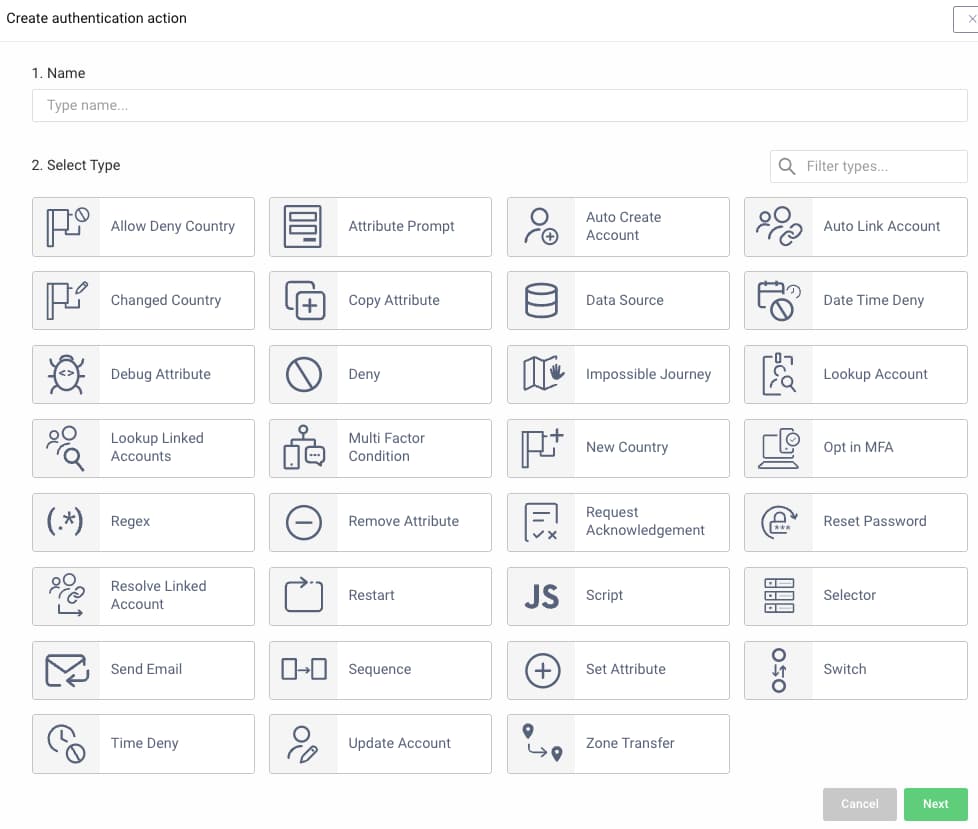
Task: Click the Next button
Action: coord(935,804)
